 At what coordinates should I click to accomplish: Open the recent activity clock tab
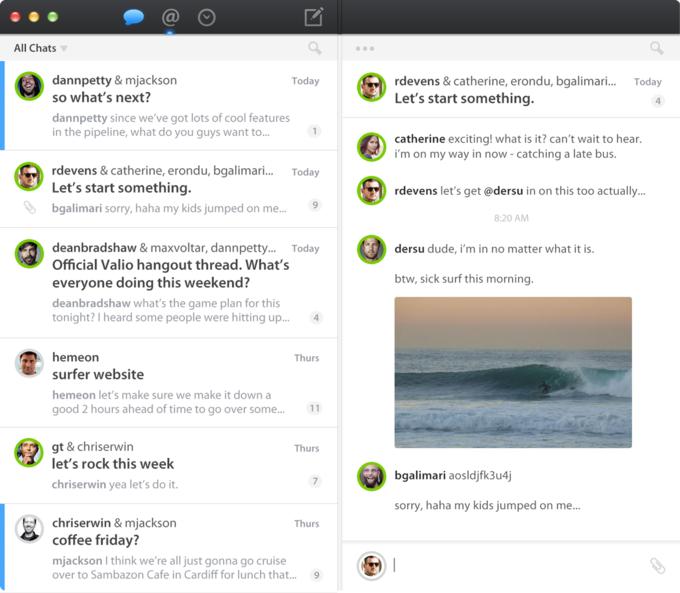[206, 18]
